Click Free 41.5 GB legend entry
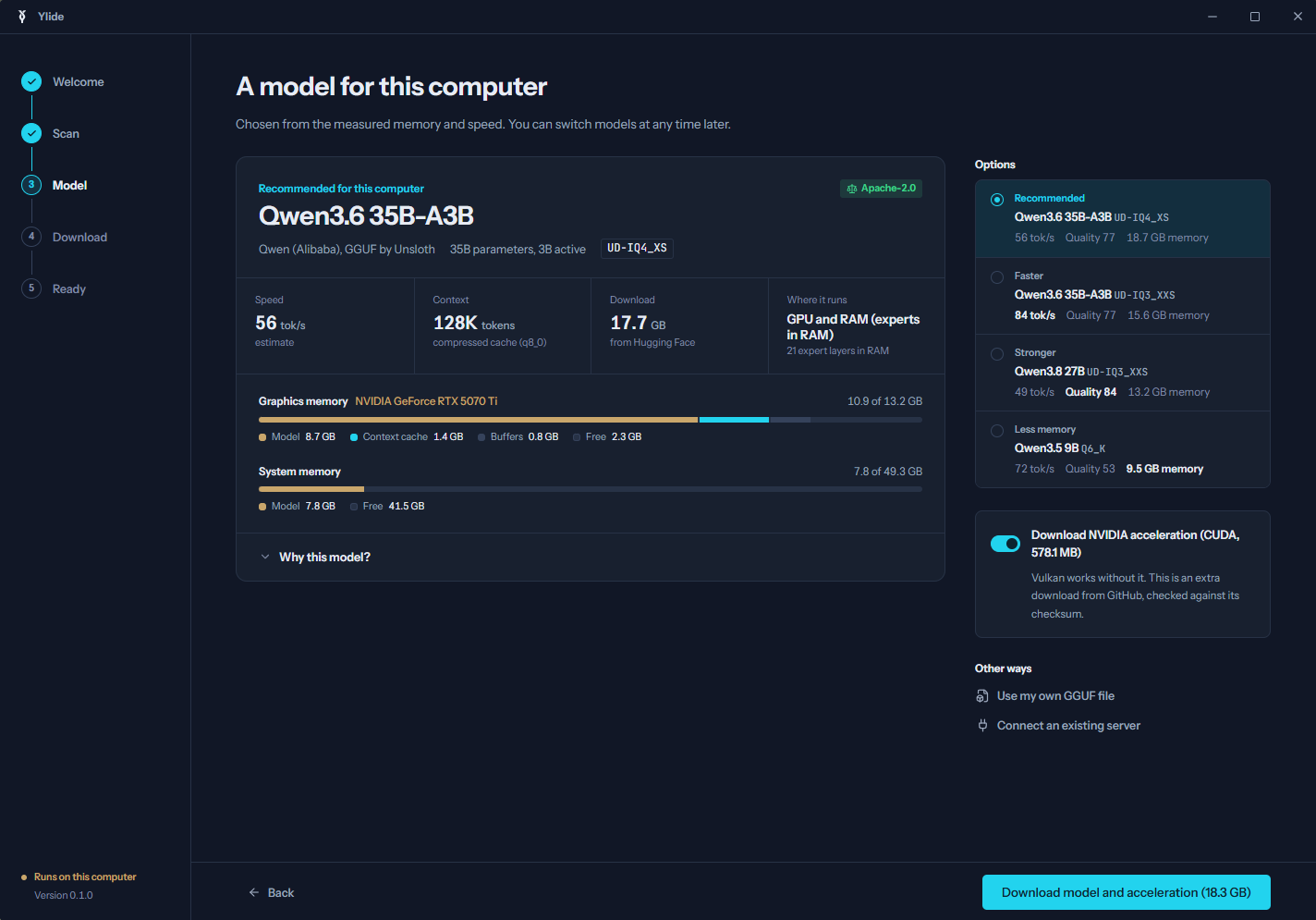1316x920 pixels. [x=387, y=507]
